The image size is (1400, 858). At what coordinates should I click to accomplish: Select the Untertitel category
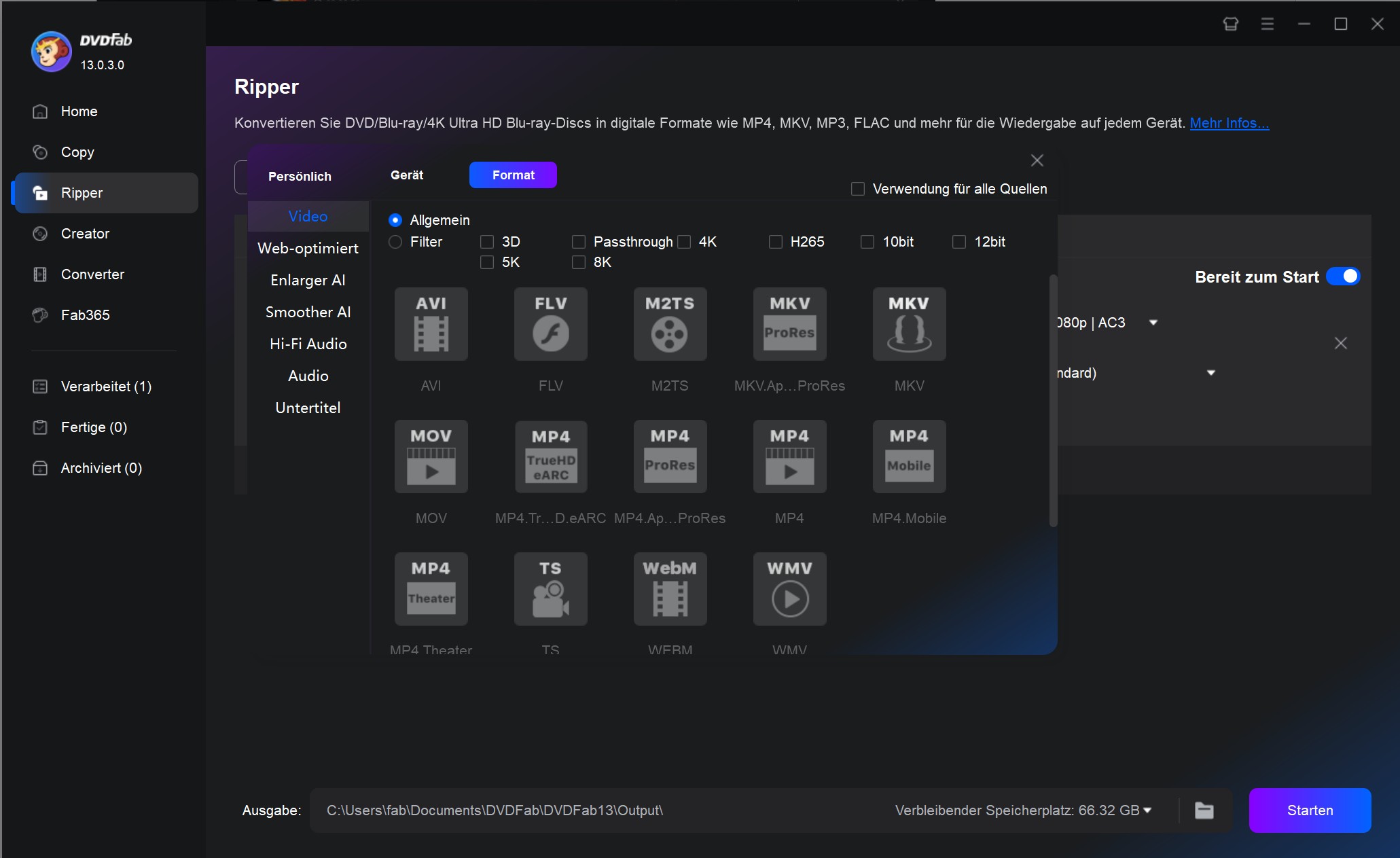click(308, 408)
